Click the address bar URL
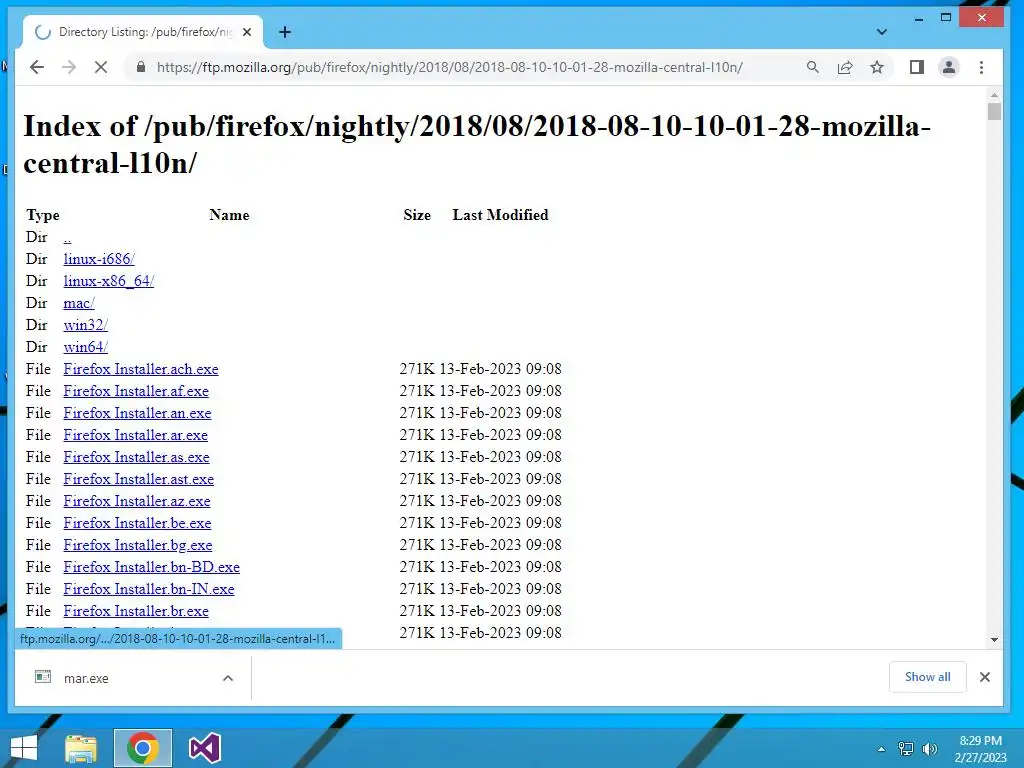Viewport: 1024px width, 768px height. pyautogui.click(x=449, y=67)
